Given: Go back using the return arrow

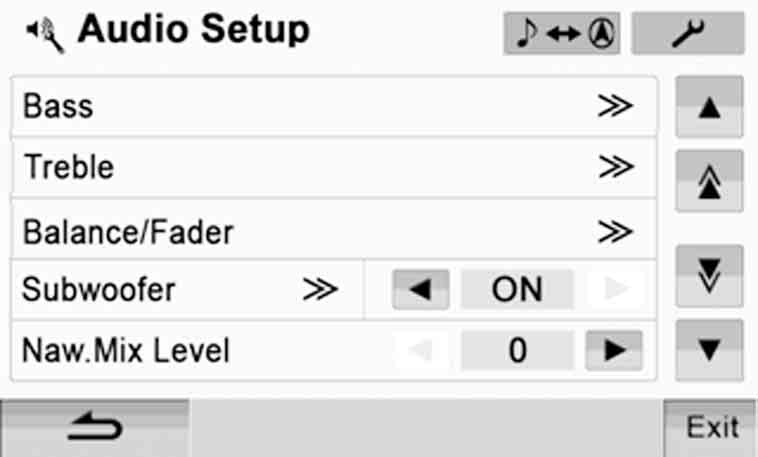Looking at the screenshot, I should point(95,428).
